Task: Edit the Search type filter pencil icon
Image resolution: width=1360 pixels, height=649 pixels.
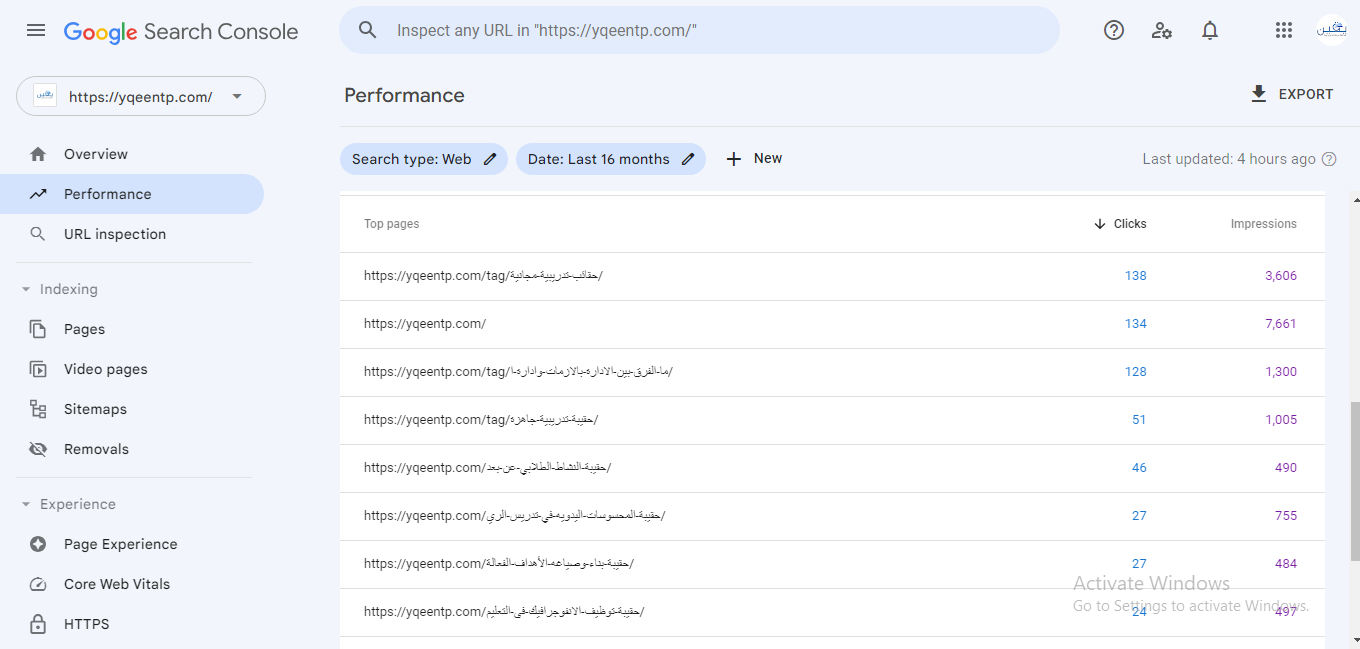Action: tap(490, 159)
